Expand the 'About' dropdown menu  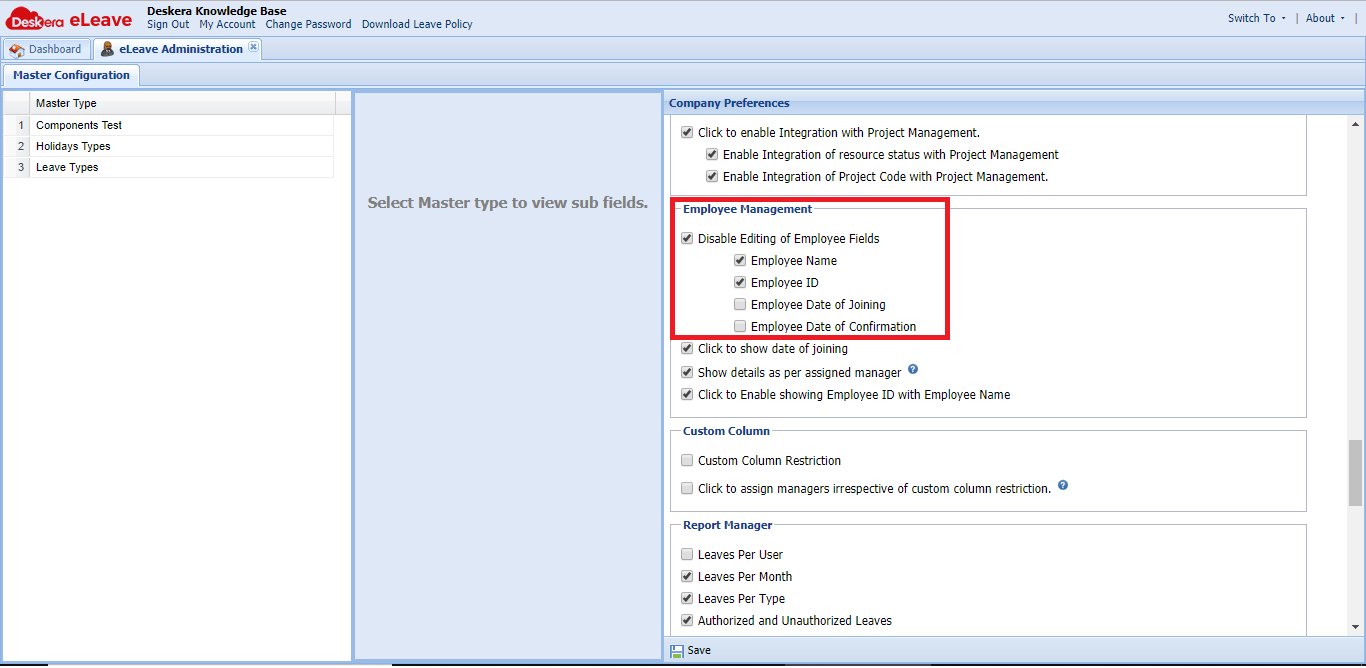point(1322,17)
